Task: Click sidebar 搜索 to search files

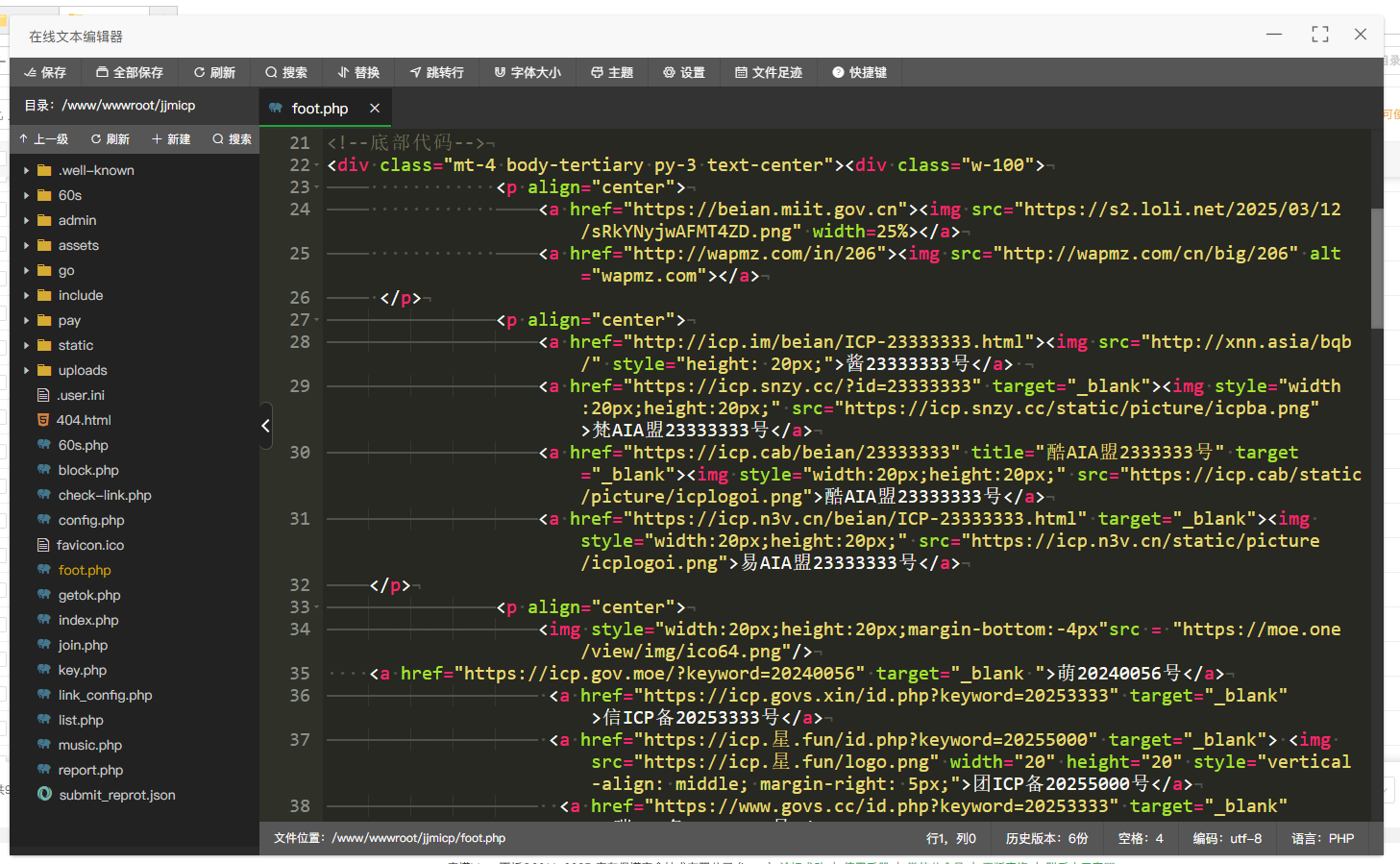Action: [233, 139]
